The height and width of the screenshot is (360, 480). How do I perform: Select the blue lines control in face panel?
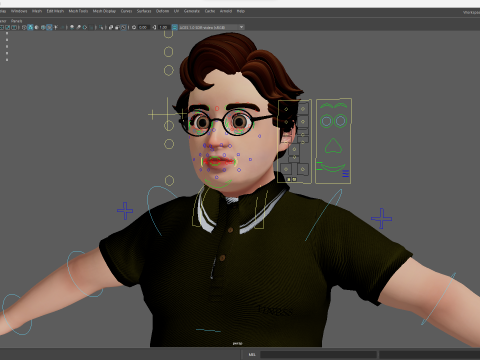pos(346,173)
